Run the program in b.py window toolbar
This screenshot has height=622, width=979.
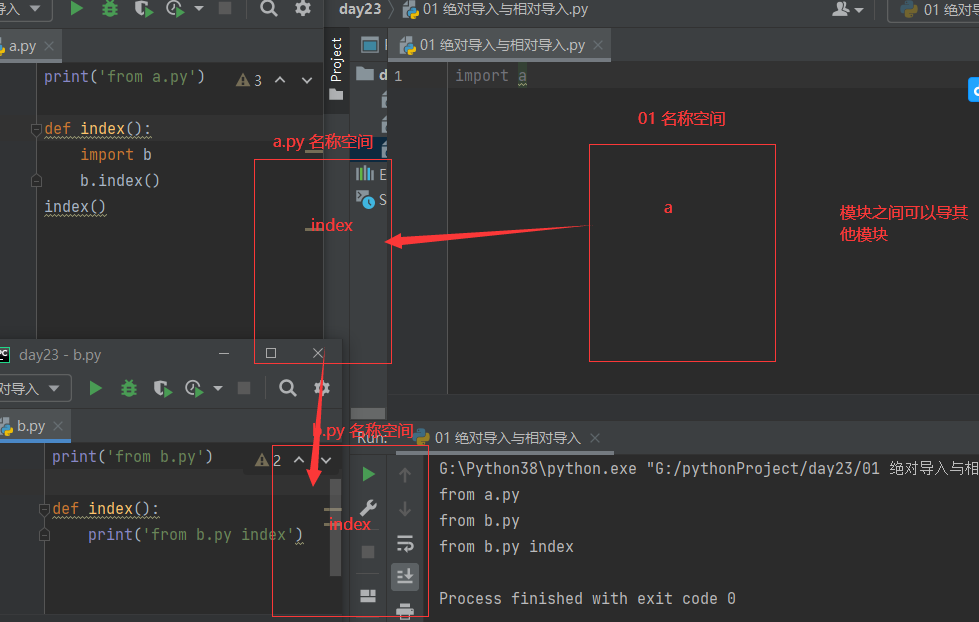point(96,388)
